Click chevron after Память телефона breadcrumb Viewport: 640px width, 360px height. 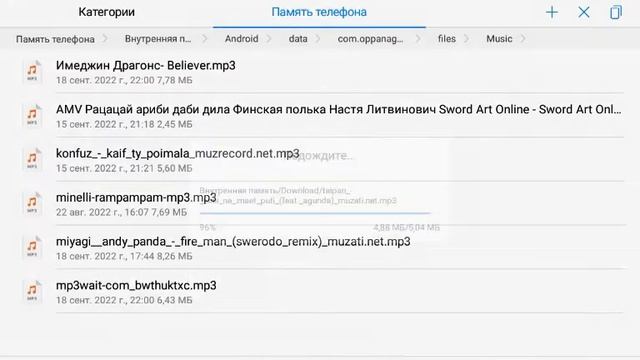pyautogui.click(x=105, y=39)
